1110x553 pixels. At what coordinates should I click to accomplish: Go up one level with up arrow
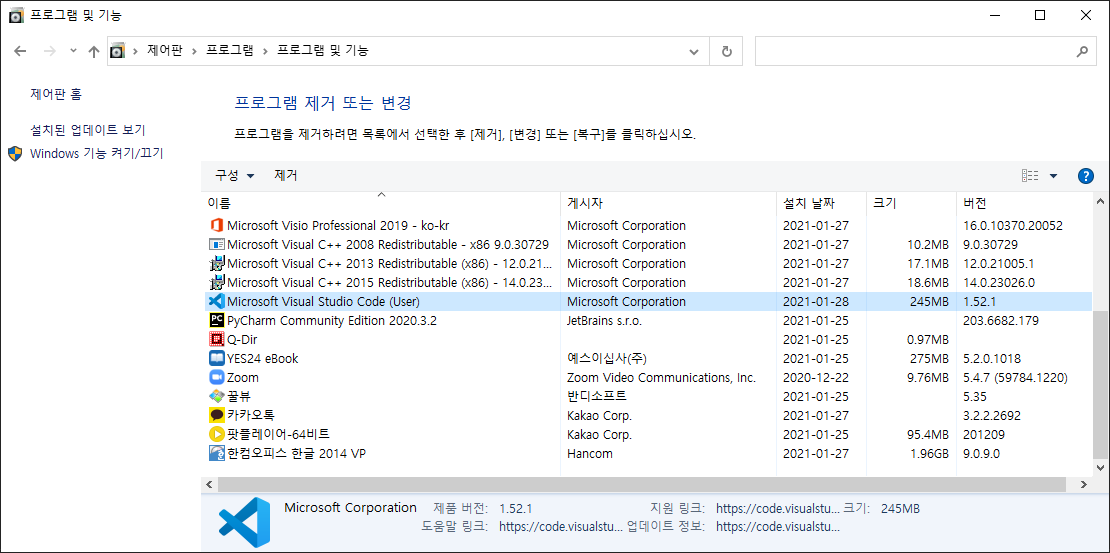coord(93,51)
